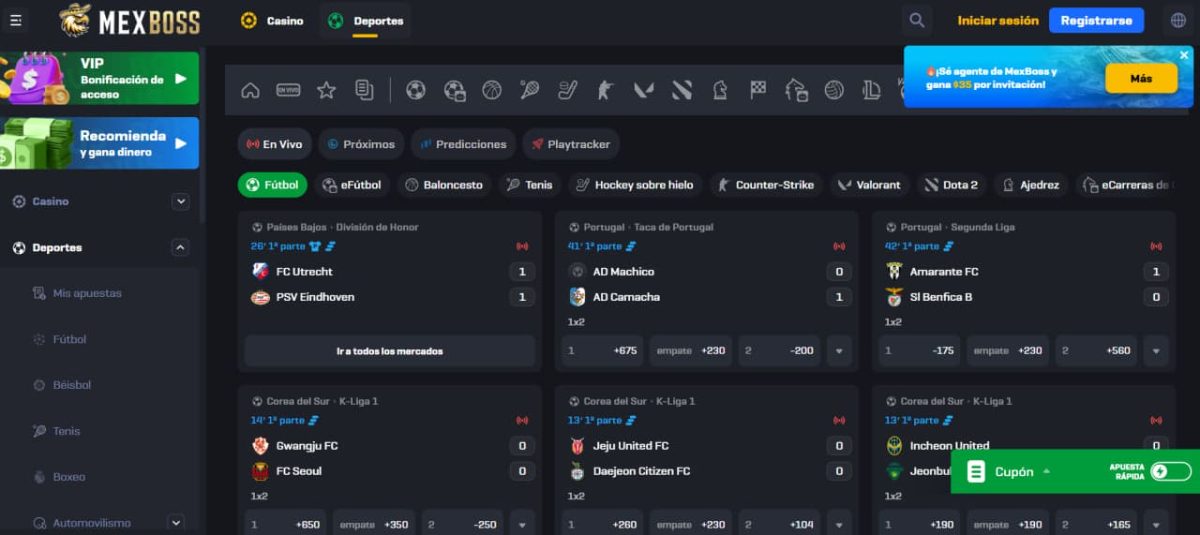Bet on Daejeon Citizen FC at +104

pyautogui.click(x=780, y=524)
